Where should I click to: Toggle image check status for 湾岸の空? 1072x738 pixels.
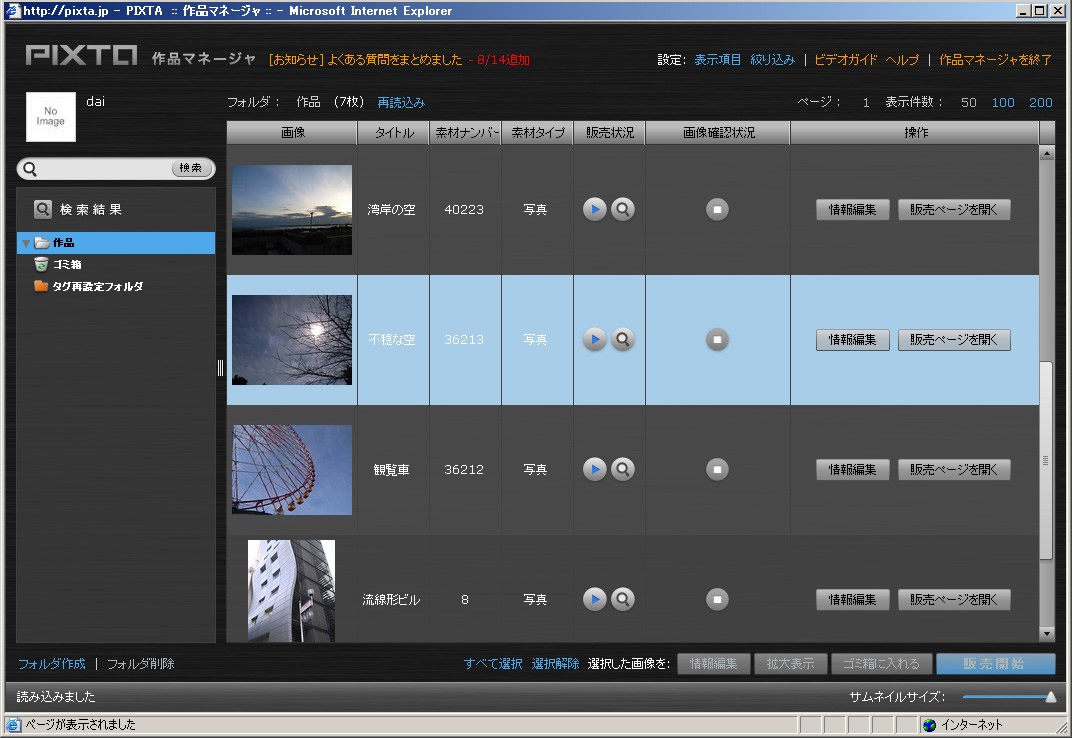click(717, 210)
